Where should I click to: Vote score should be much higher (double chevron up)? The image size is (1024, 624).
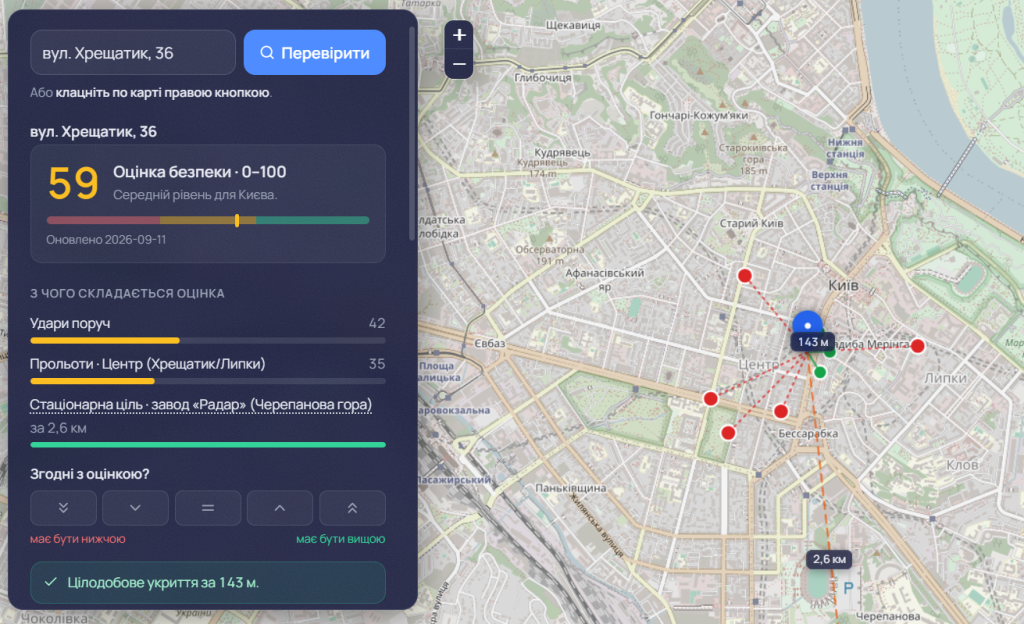point(352,508)
